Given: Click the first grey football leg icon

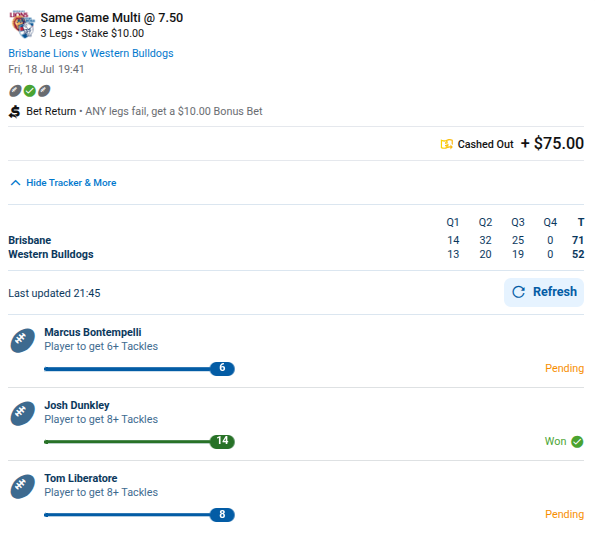Looking at the screenshot, I should (15, 91).
